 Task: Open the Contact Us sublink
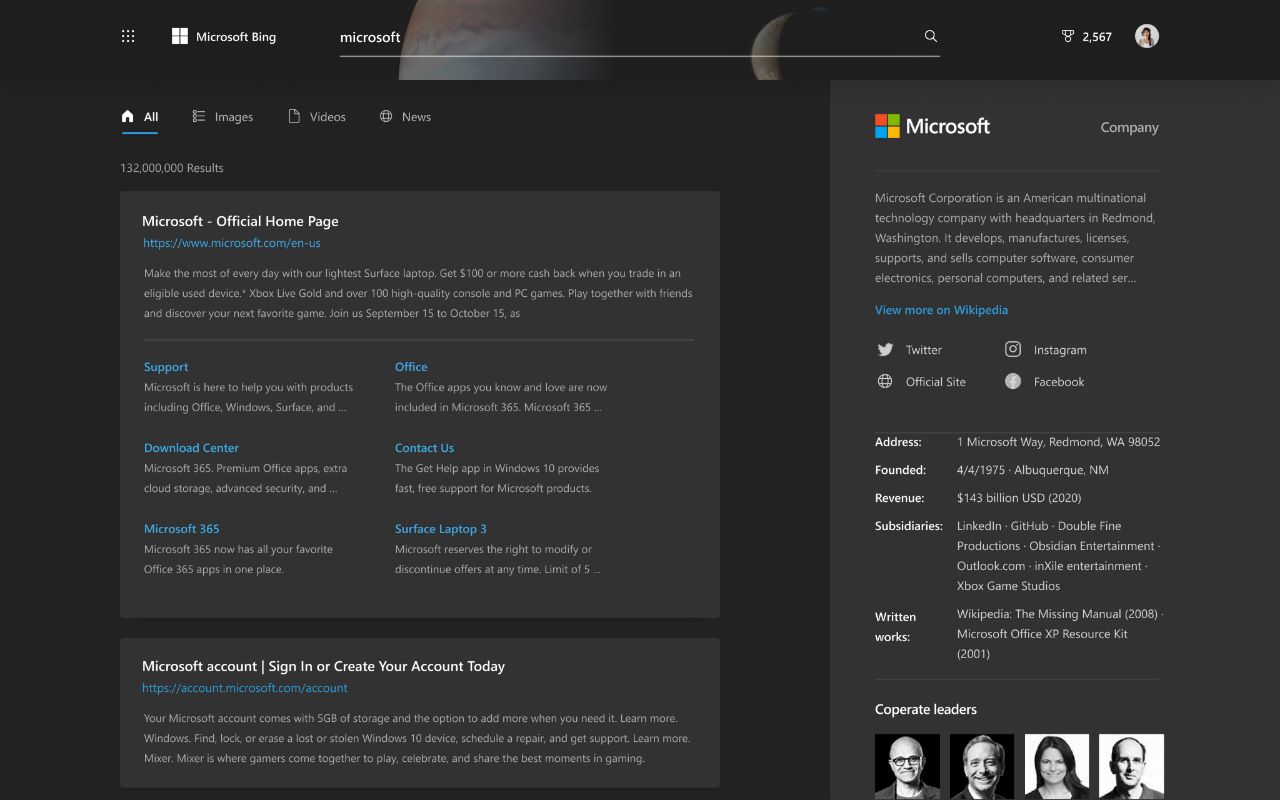coord(424,448)
